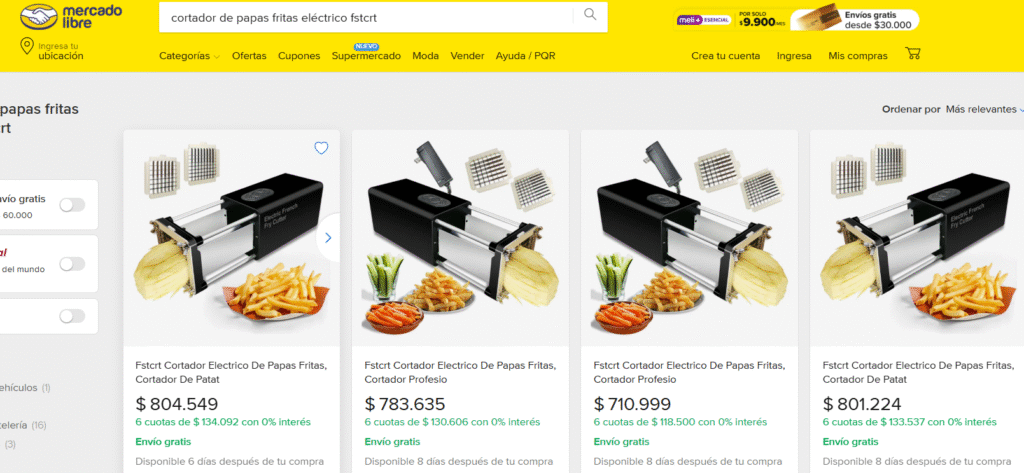
Task: Open the shopping cart icon
Action: point(912,54)
